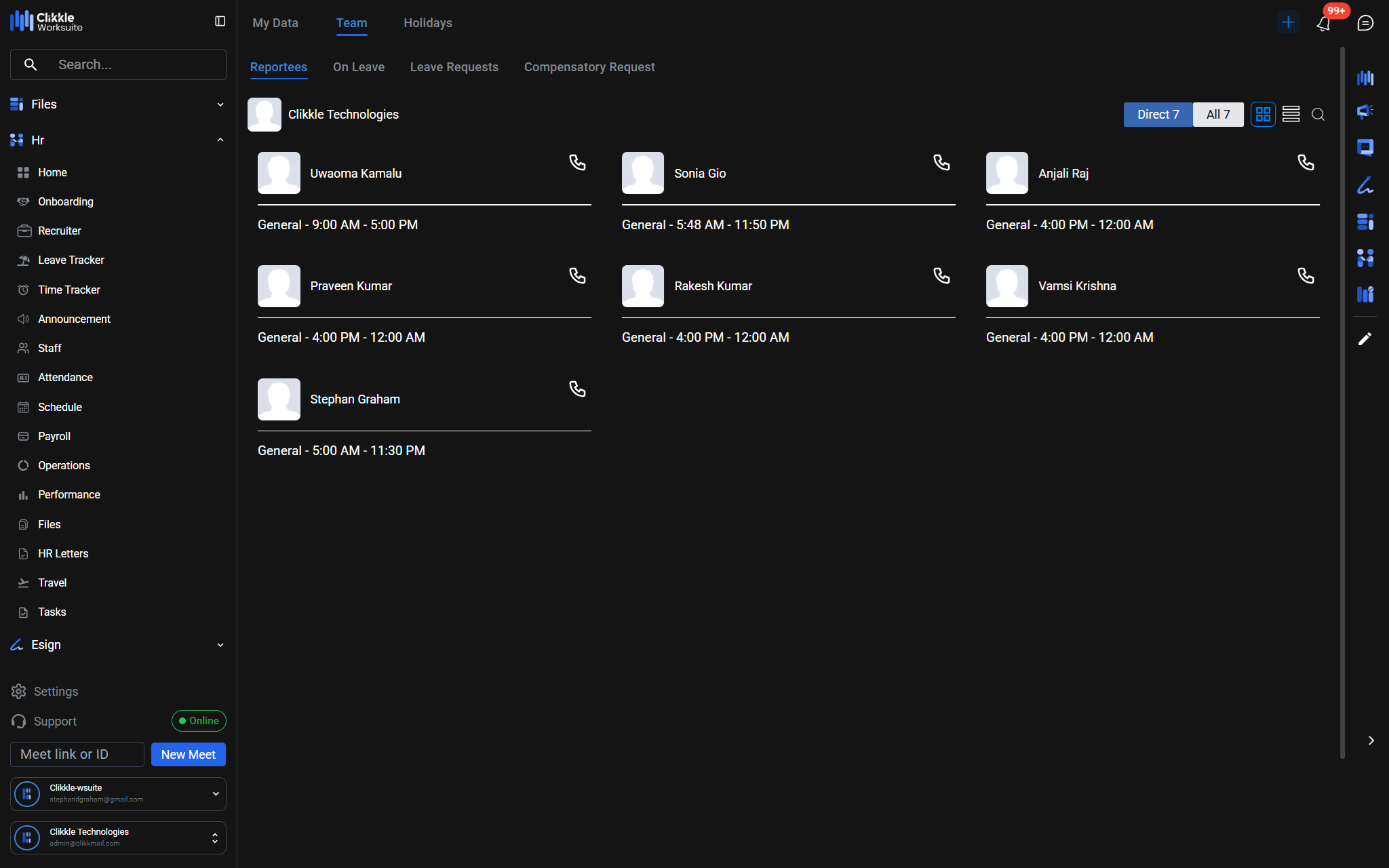Switch to list view layout
Image resolution: width=1389 pixels, height=868 pixels.
1291,115
